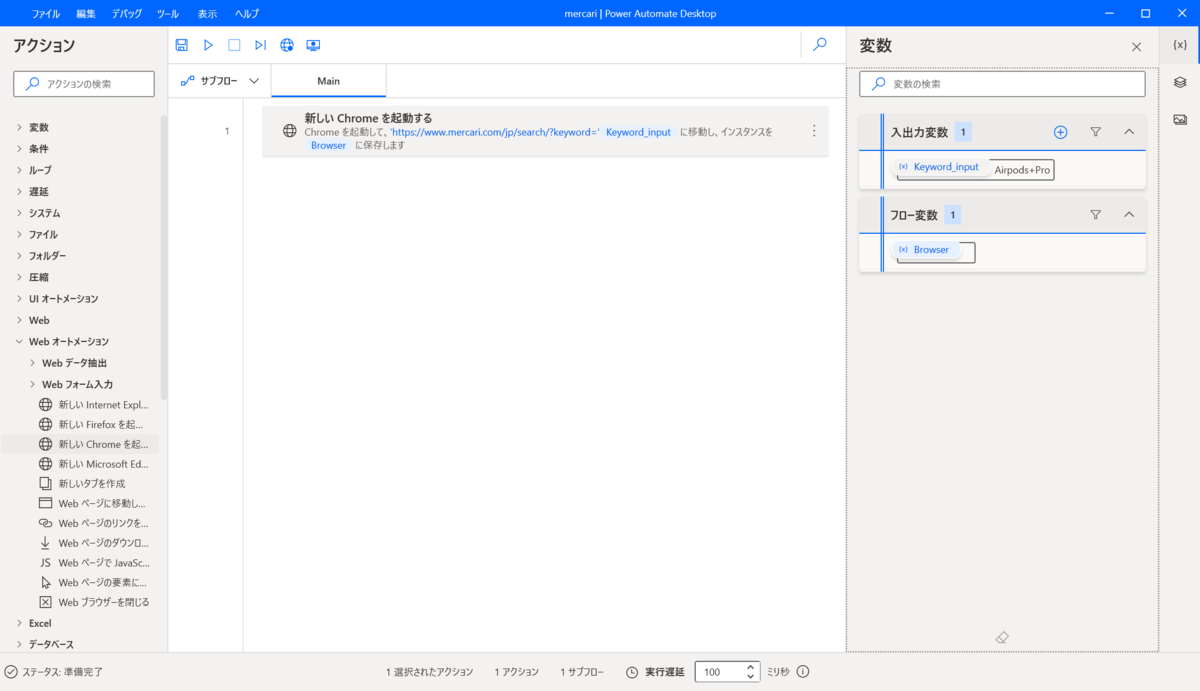Open the ファイル menu

pos(45,14)
